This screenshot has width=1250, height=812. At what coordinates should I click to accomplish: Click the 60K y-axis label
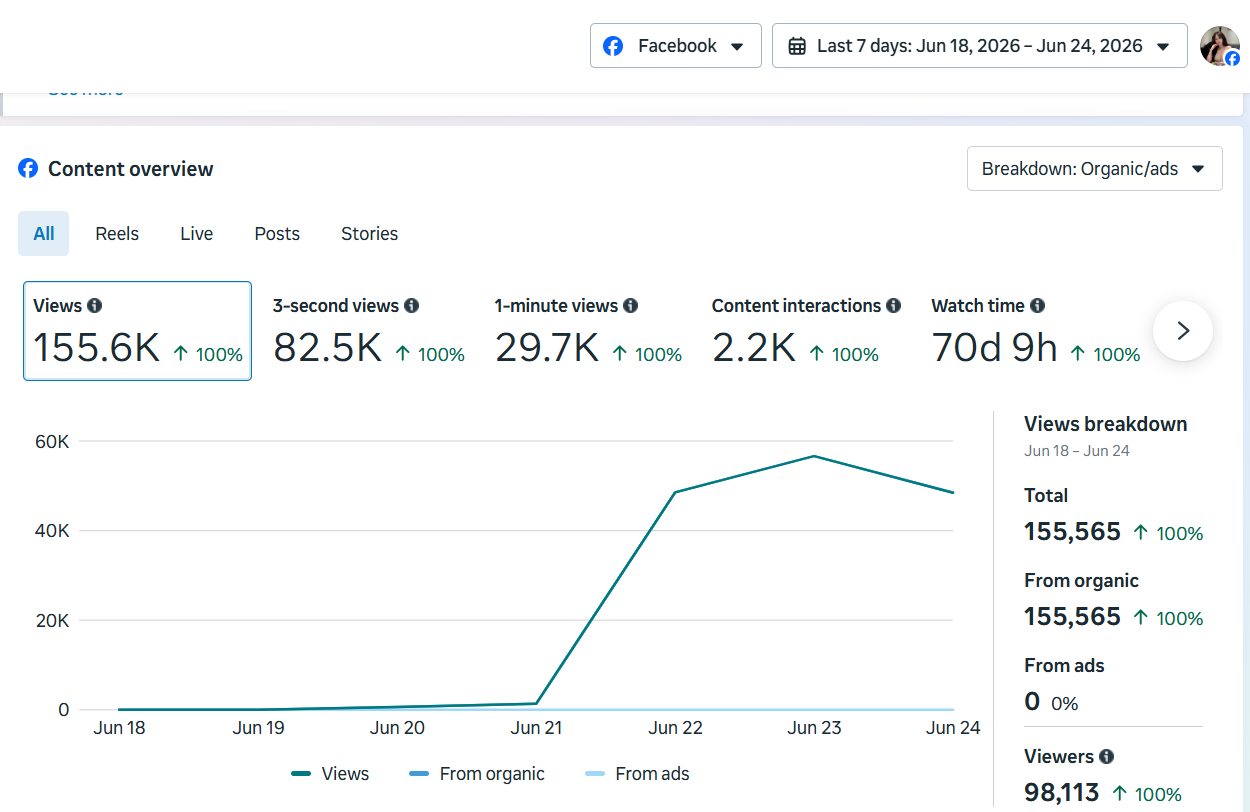pos(51,441)
